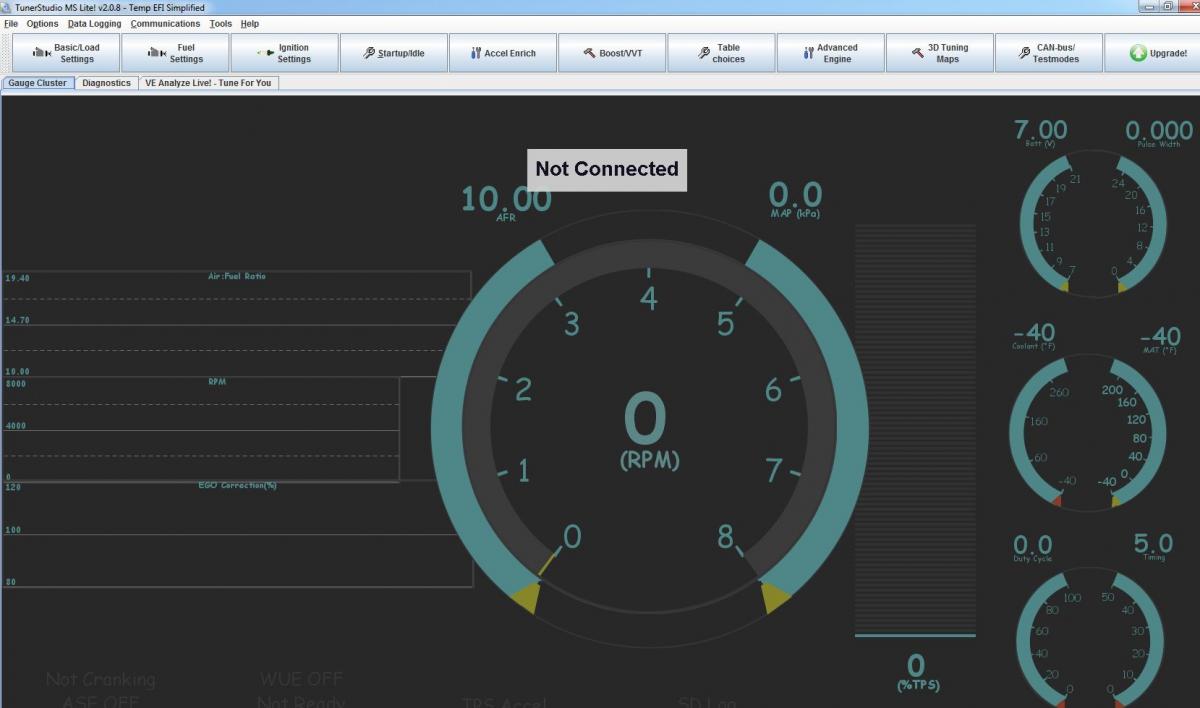
Task: Click the Duty Cycle 0.0 readout
Action: (x=1032, y=547)
